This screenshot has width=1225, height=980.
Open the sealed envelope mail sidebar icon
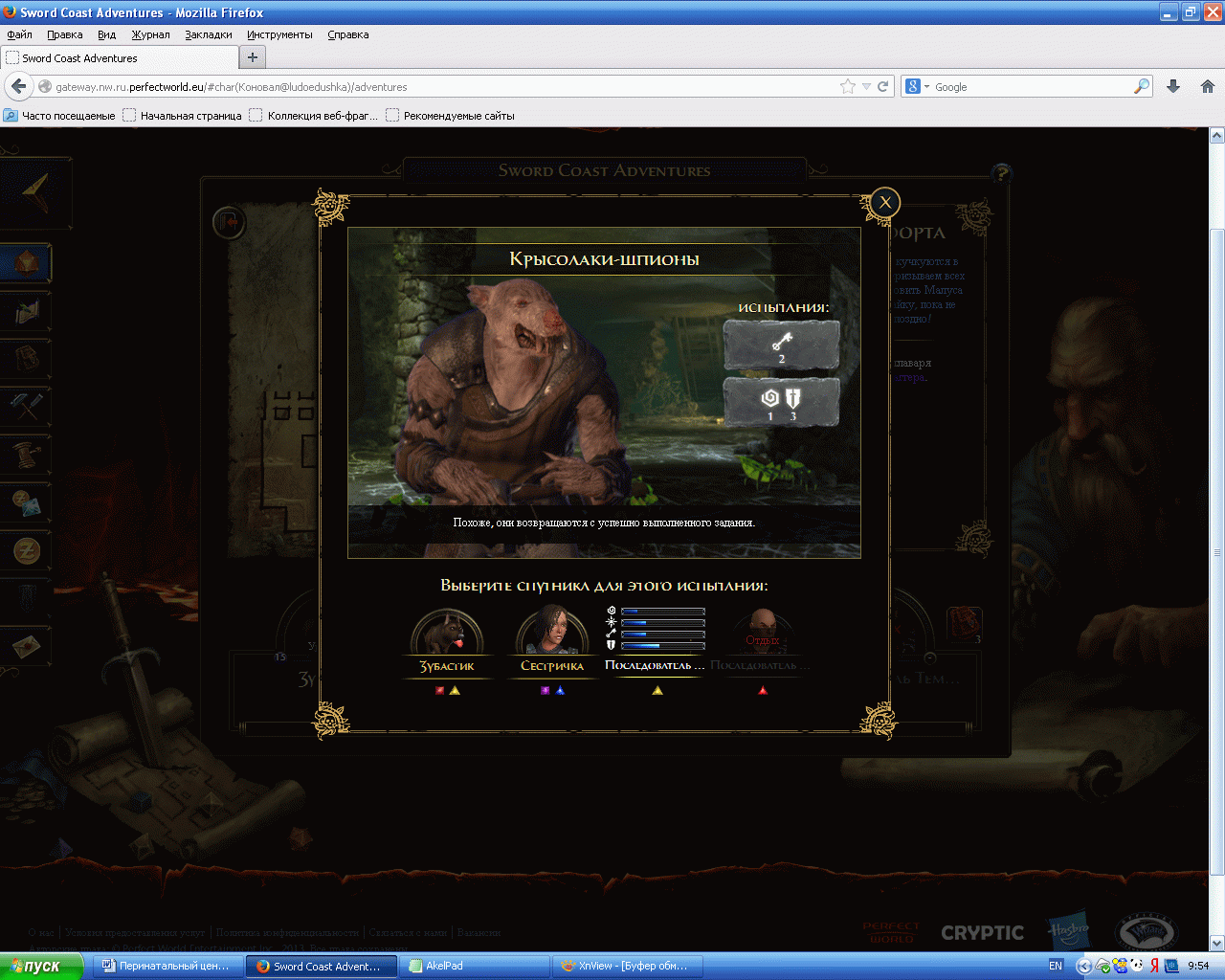[26, 646]
